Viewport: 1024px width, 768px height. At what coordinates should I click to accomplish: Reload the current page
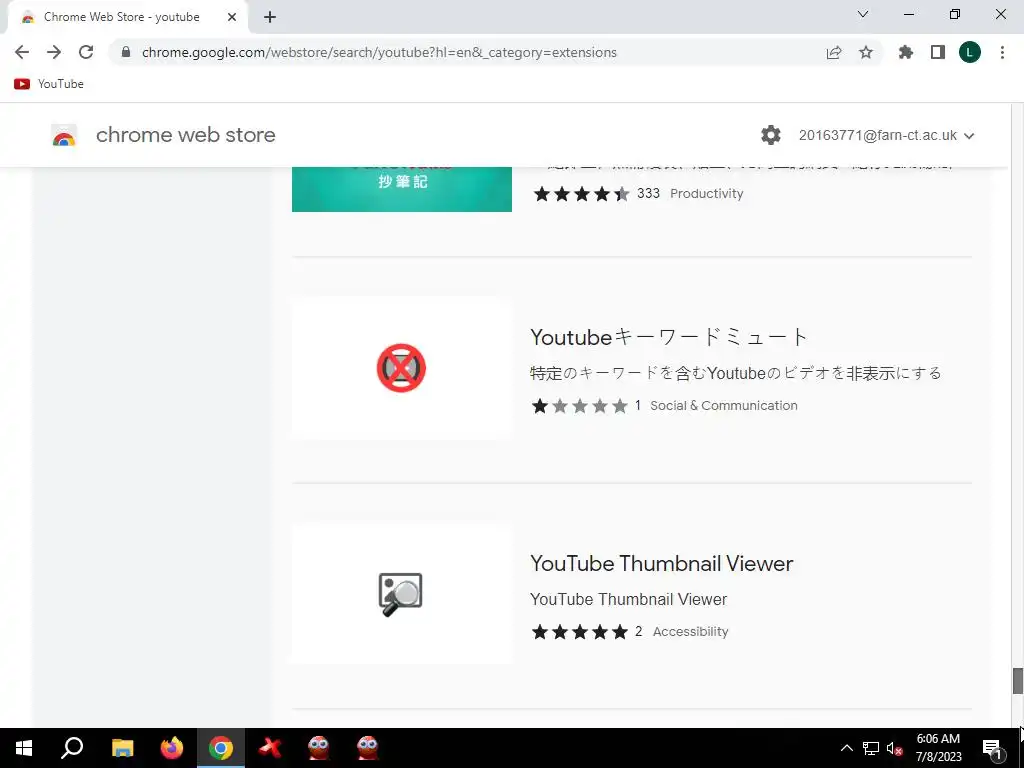click(x=86, y=52)
